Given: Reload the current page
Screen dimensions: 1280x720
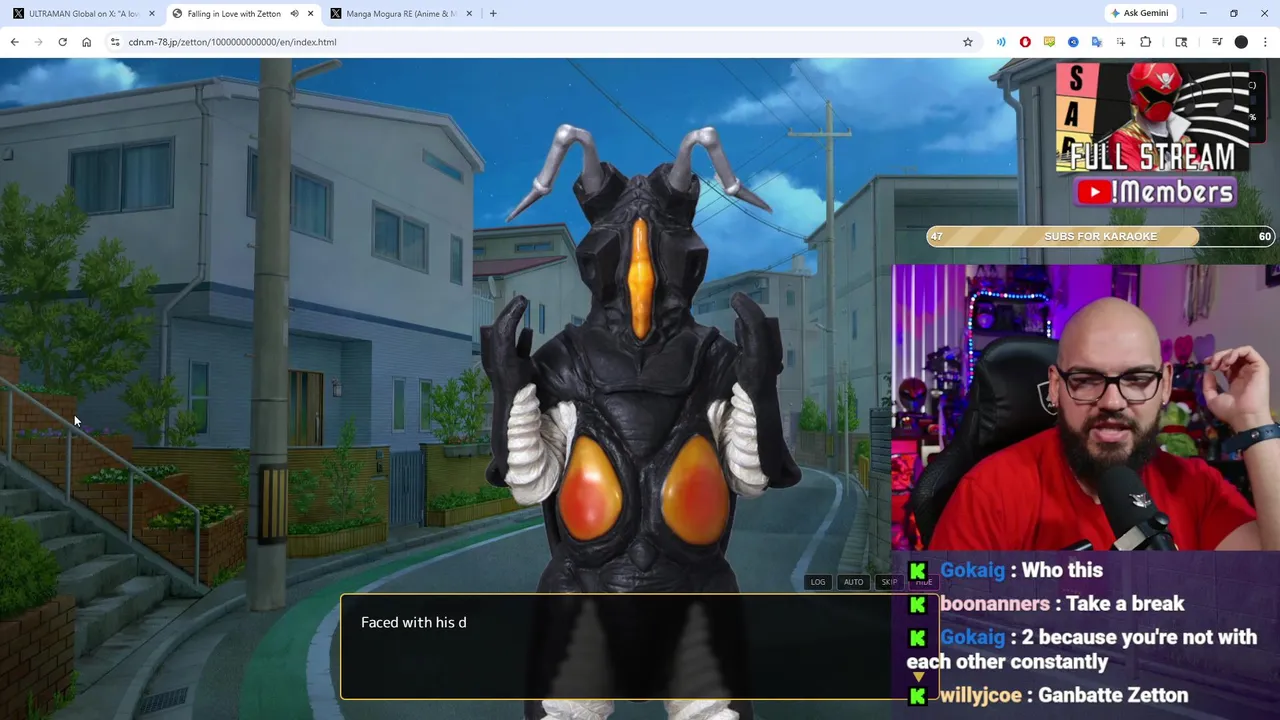Looking at the screenshot, I should point(62,42).
